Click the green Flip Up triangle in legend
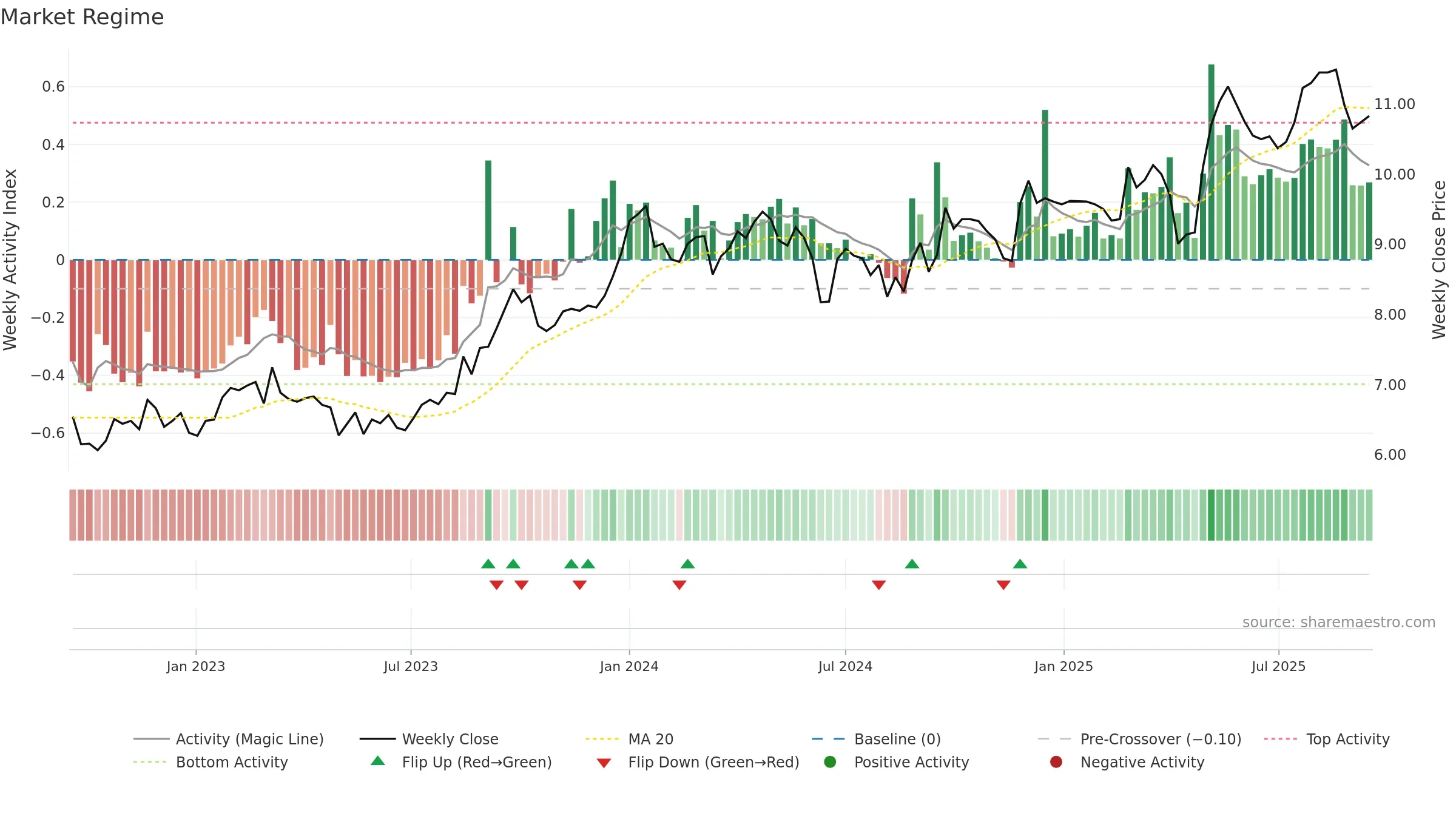Viewport: 1456px width, 819px height. tap(378, 761)
